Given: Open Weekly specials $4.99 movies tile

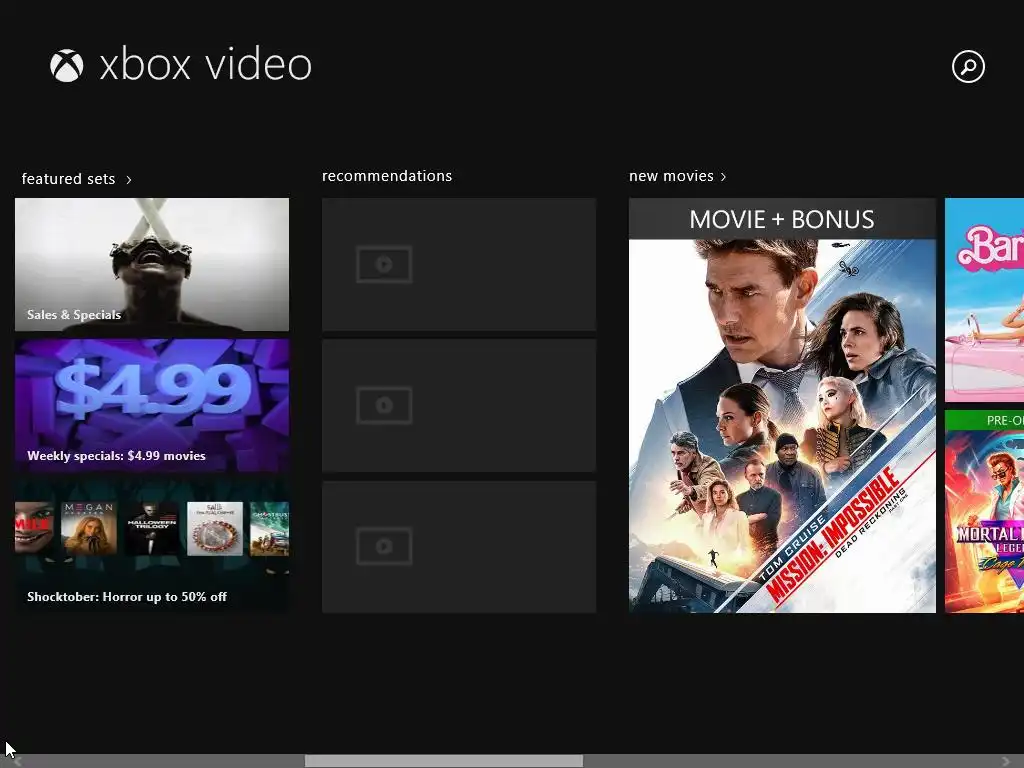Looking at the screenshot, I should pos(152,405).
